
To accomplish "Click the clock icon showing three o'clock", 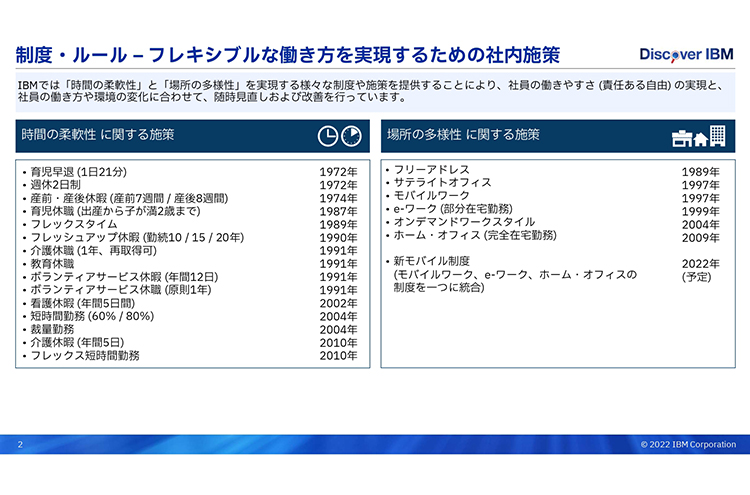I will [328, 136].
